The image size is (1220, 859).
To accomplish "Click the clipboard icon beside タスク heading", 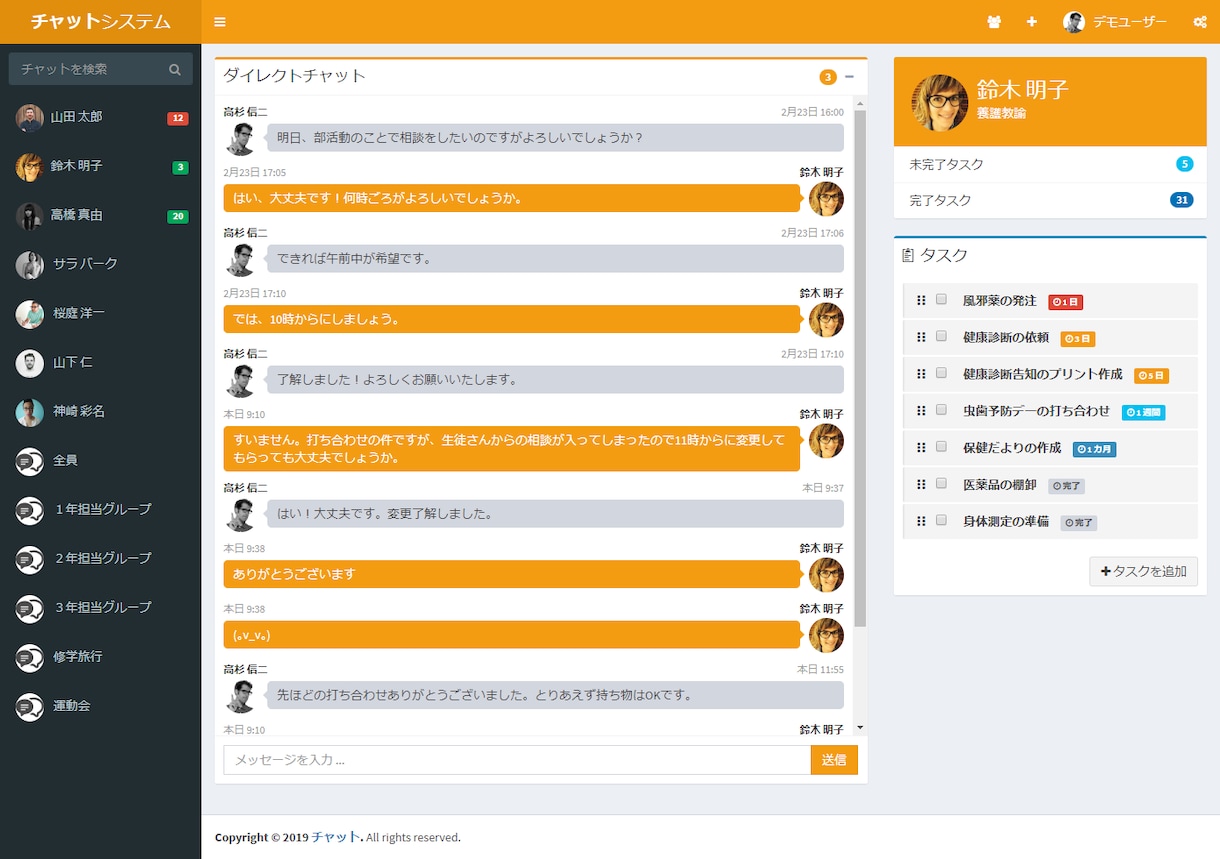I will [x=908, y=256].
